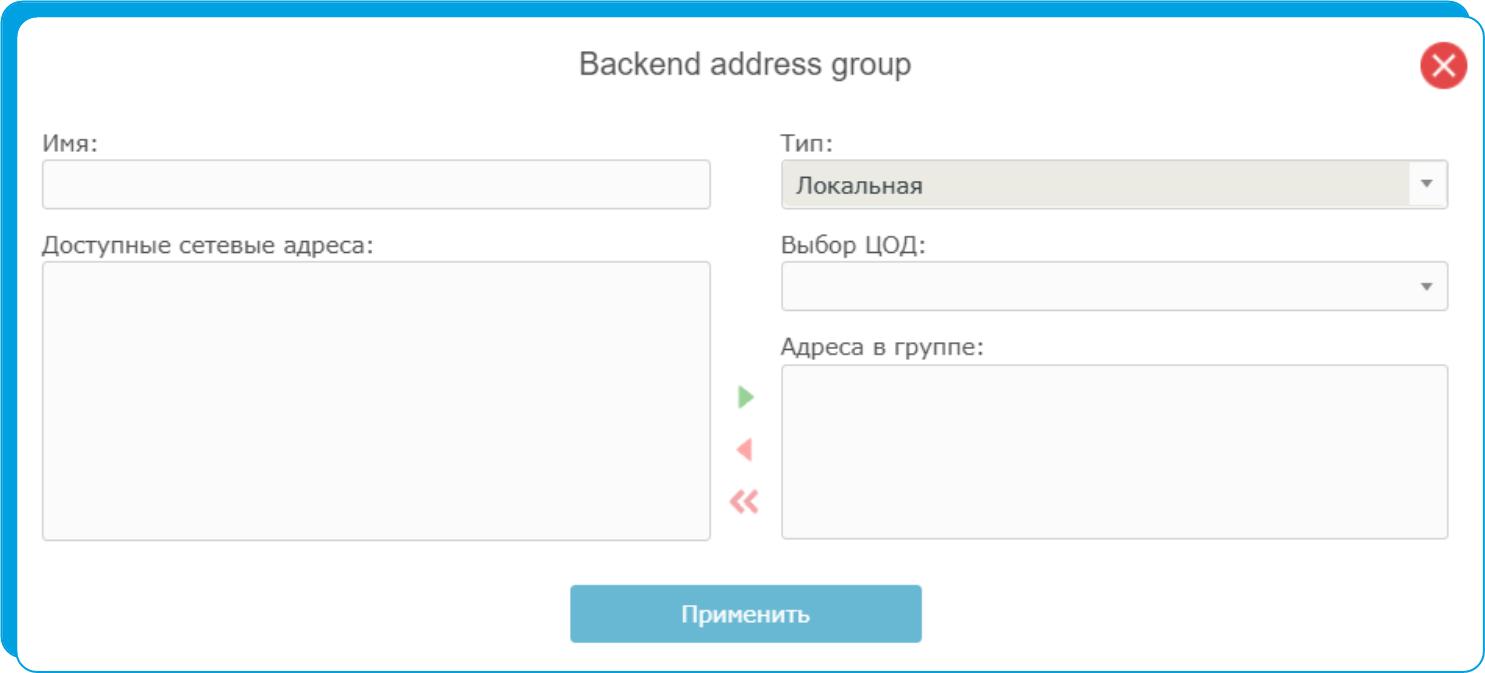The height and width of the screenshot is (673, 1485).
Task: Click the red single left arrow icon
Action: click(x=744, y=450)
